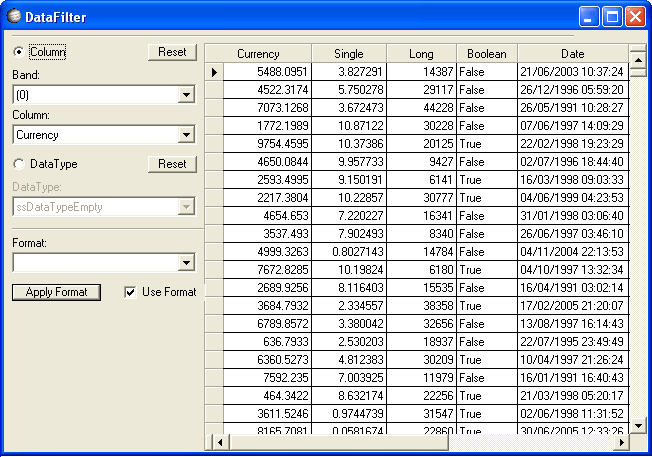The width and height of the screenshot is (652, 457).
Task: Click the horizontal scrollbar right arrow
Action: tap(621, 442)
